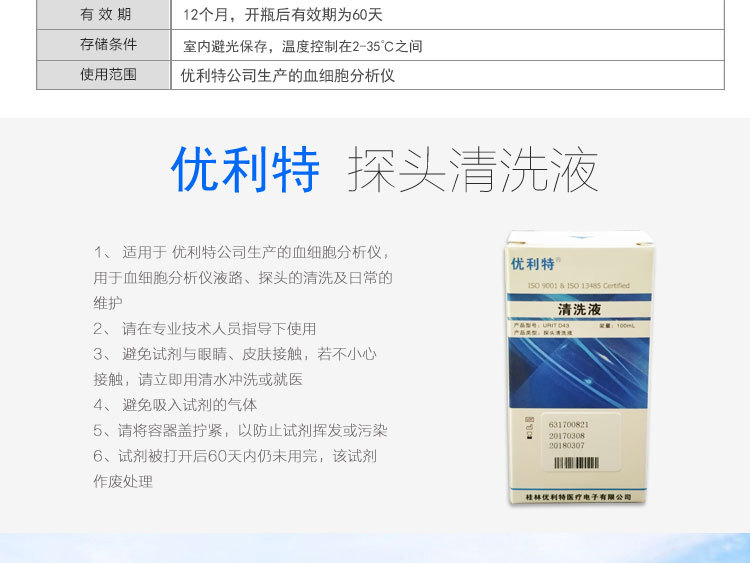Click instruction 2 请在专业技术人员指导下使用

pyautogui.click(x=205, y=329)
